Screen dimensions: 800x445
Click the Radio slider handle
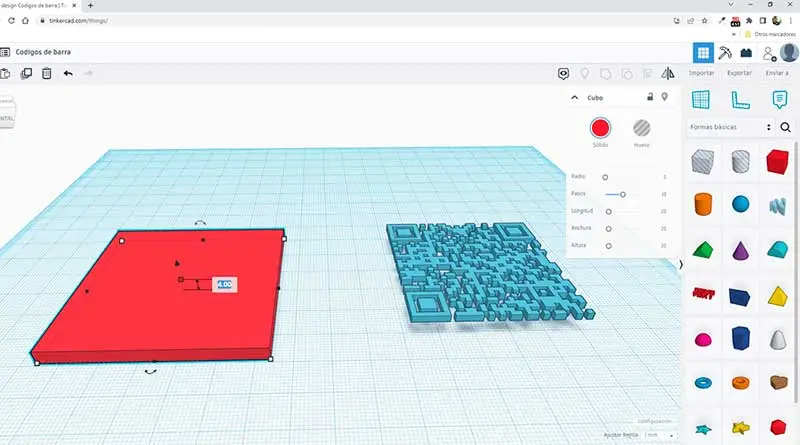(x=605, y=177)
